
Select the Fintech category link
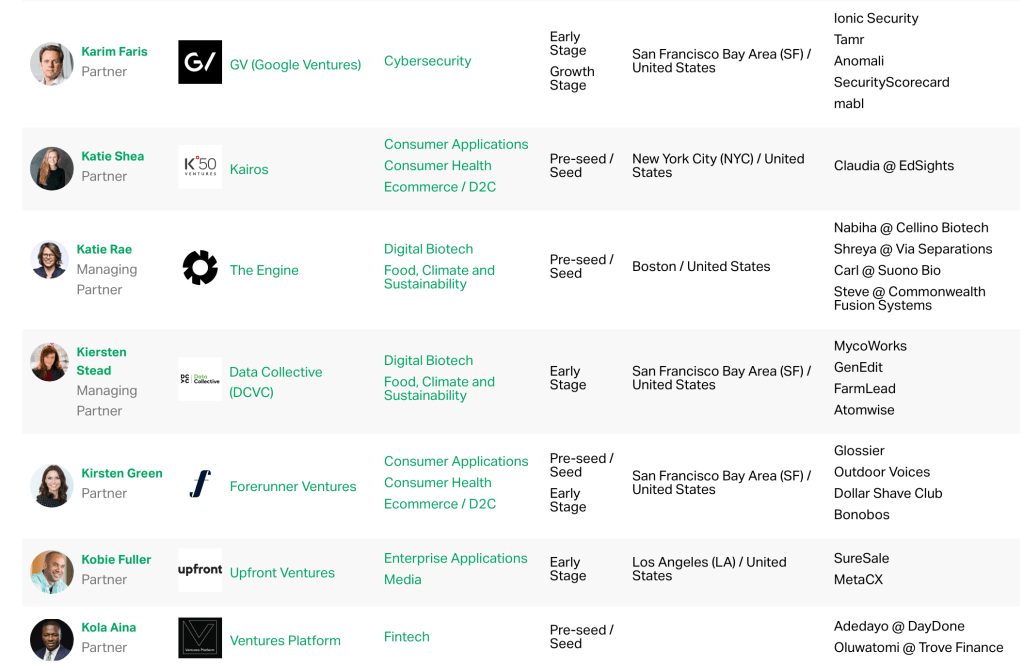click(x=406, y=637)
